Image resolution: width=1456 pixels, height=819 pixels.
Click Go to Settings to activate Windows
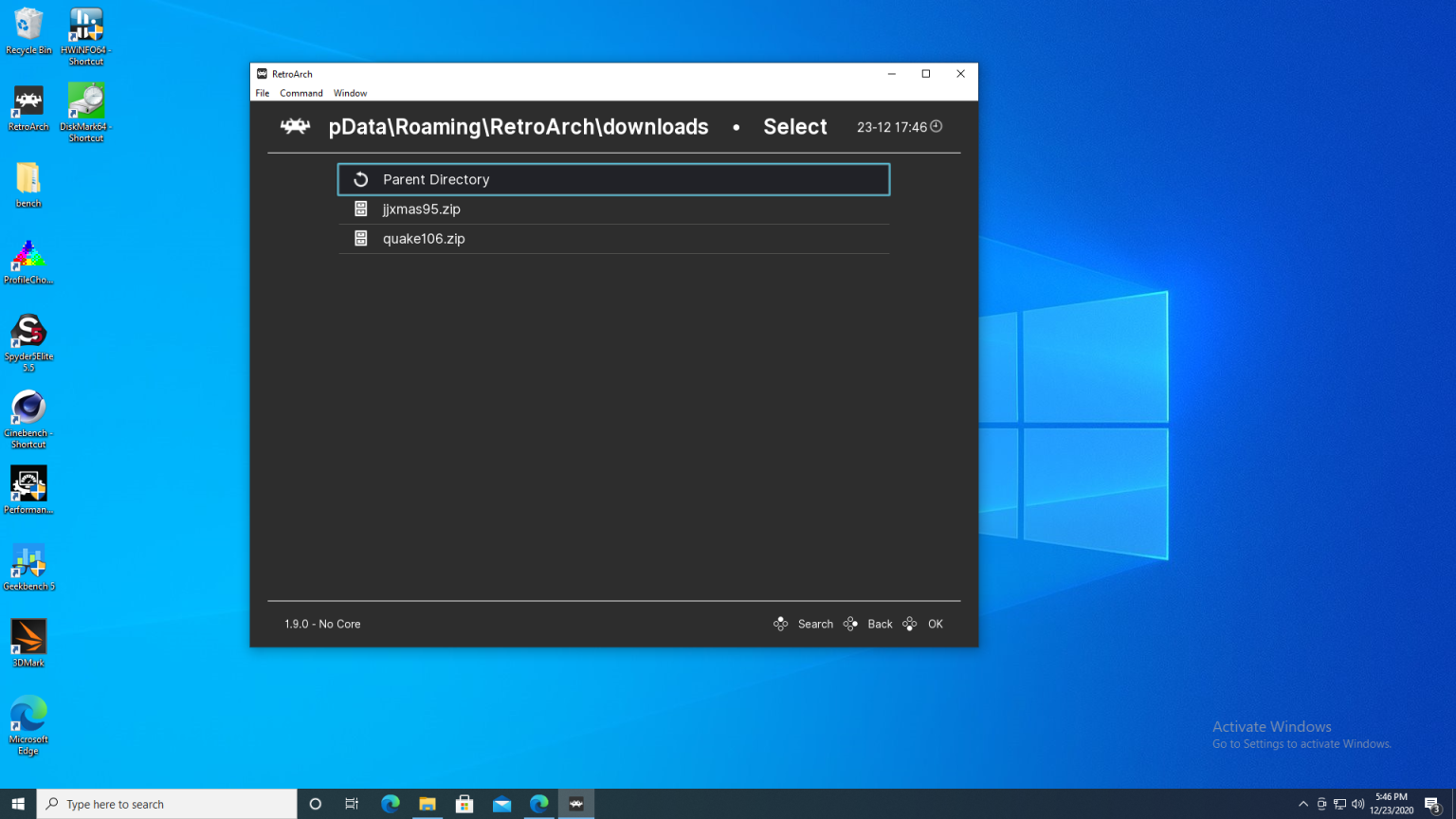point(1301,744)
